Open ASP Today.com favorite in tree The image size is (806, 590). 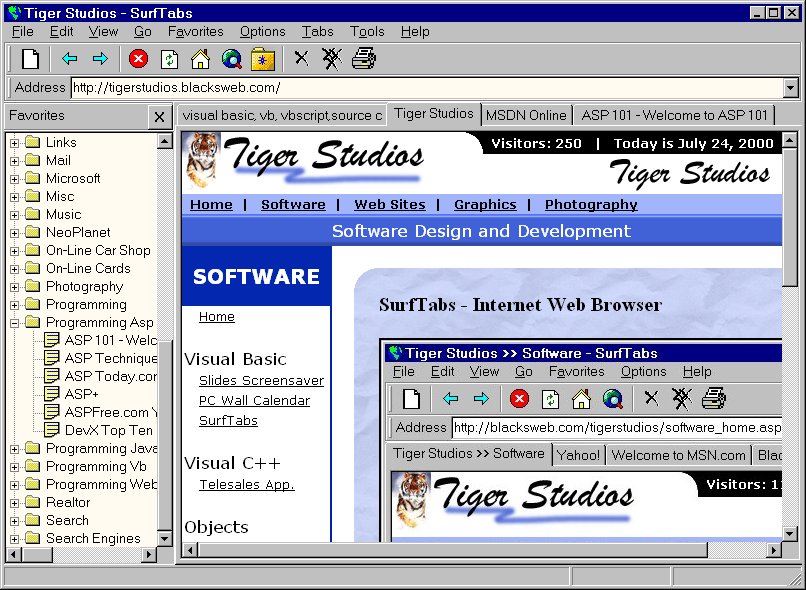110,377
